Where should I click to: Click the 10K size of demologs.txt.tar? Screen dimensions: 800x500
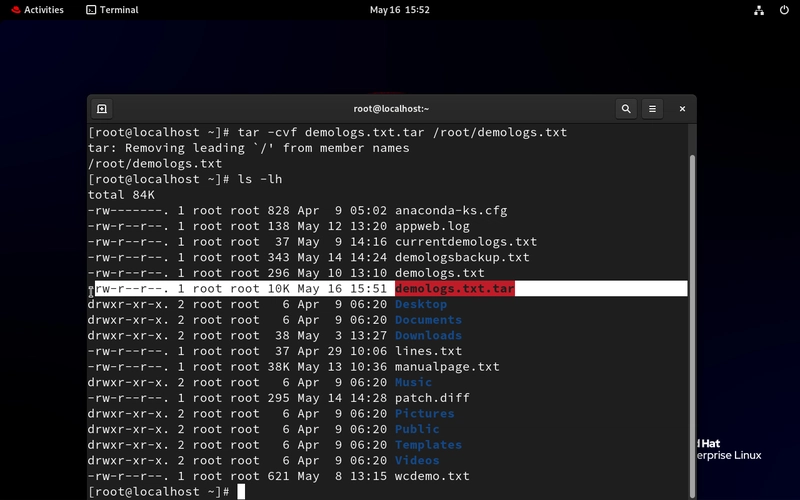pyautogui.click(x=279, y=289)
